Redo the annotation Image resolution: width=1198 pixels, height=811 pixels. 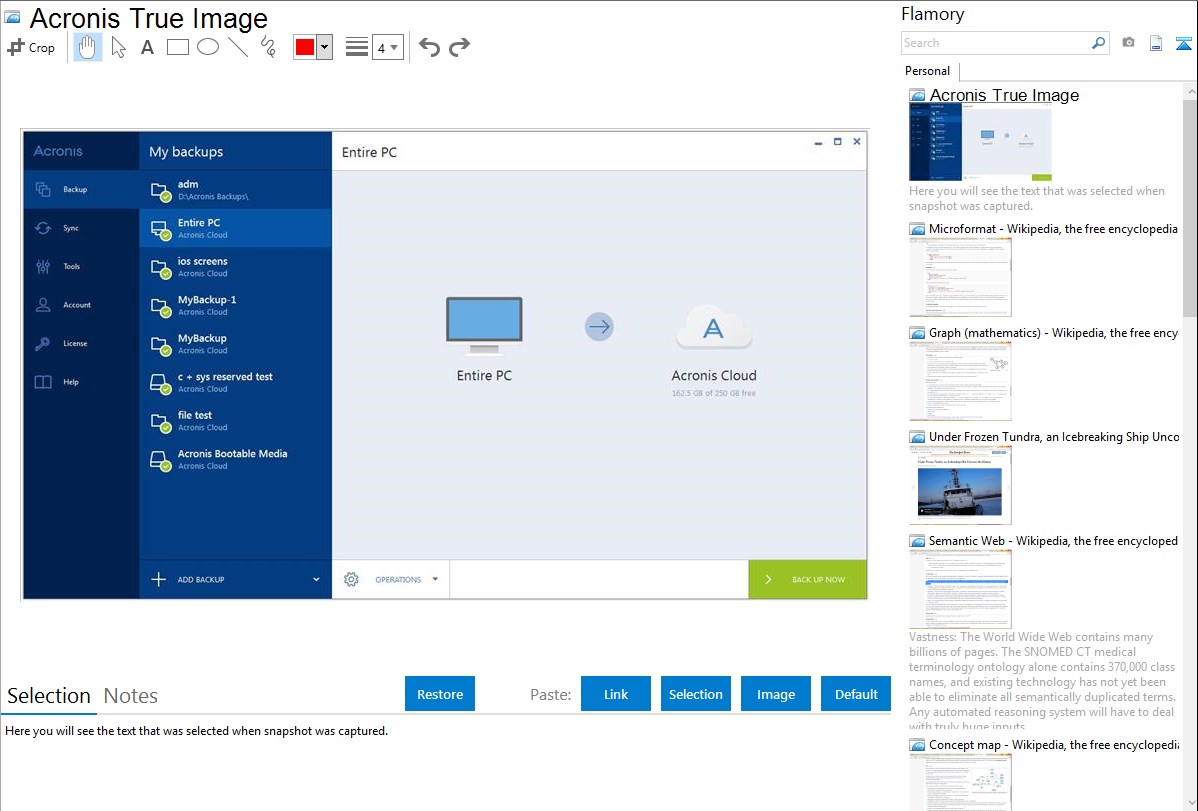[459, 47]
